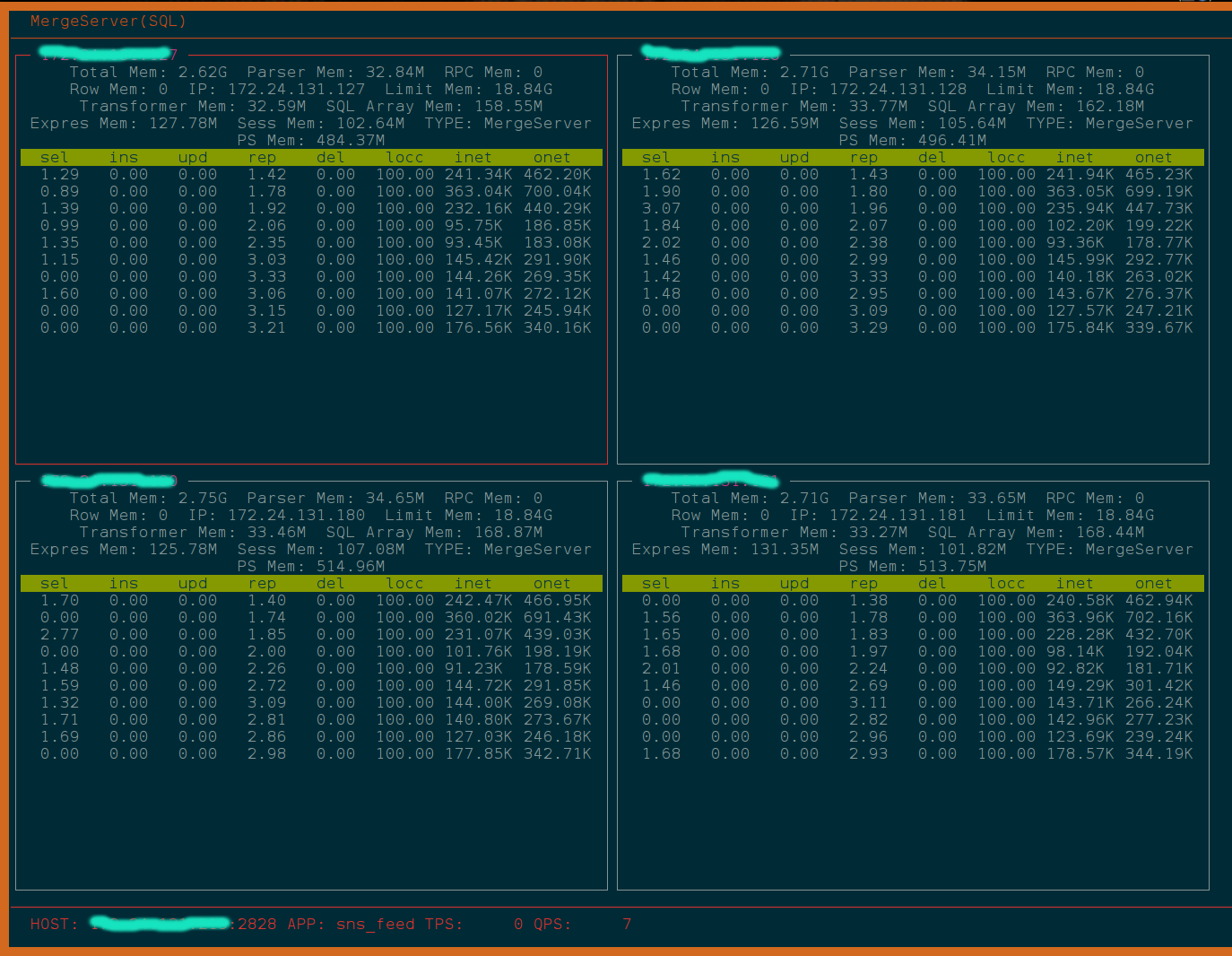Viewport: 1232px width, 956px height.
Task: Click inet value 360.02K
Action: 479,617
